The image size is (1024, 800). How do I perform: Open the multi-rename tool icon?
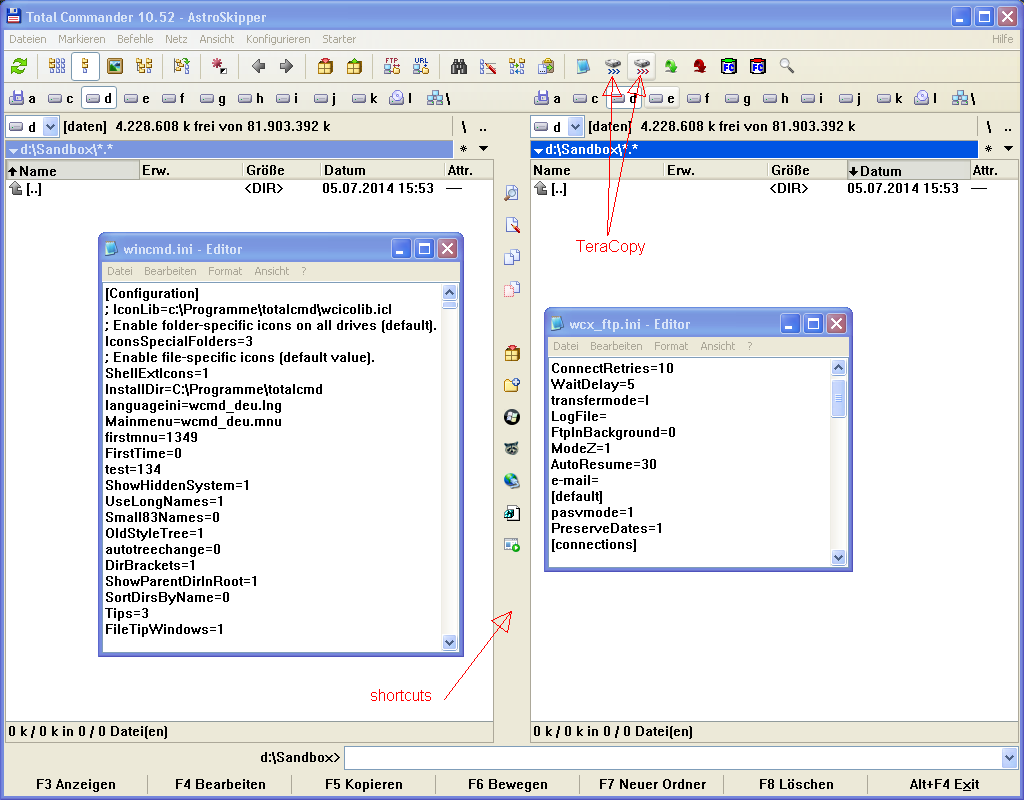point(488,66)
